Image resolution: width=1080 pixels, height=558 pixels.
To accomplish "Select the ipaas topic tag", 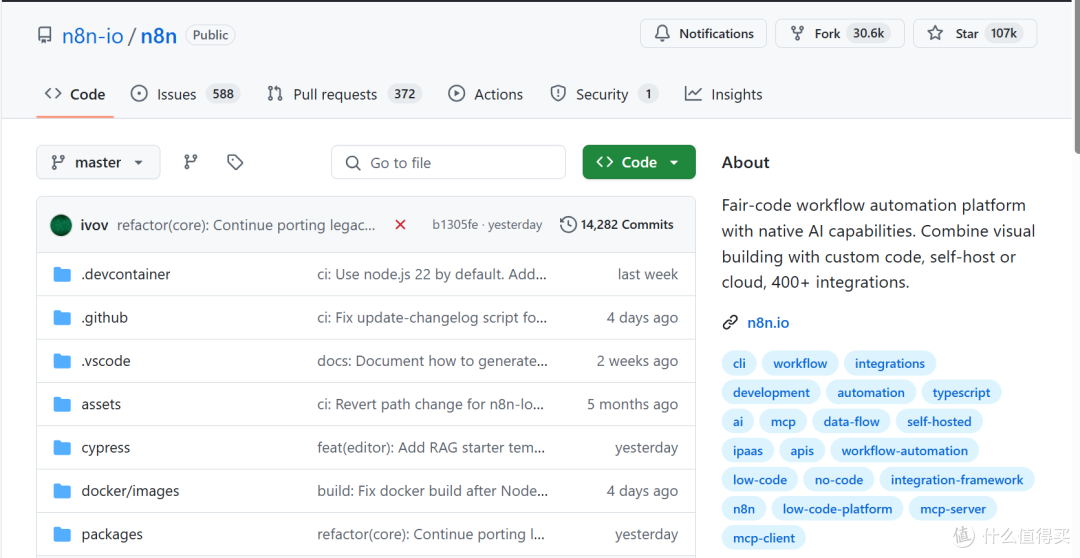I will [747, 451].
